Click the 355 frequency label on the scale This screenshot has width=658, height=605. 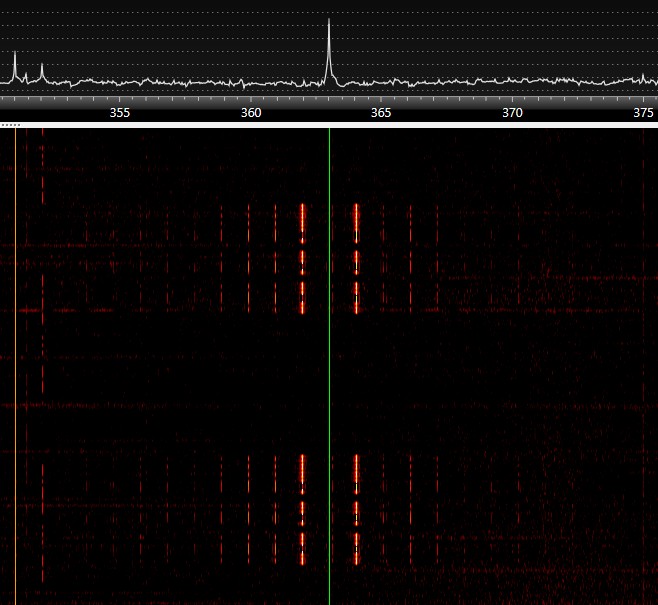pos(119,113)
